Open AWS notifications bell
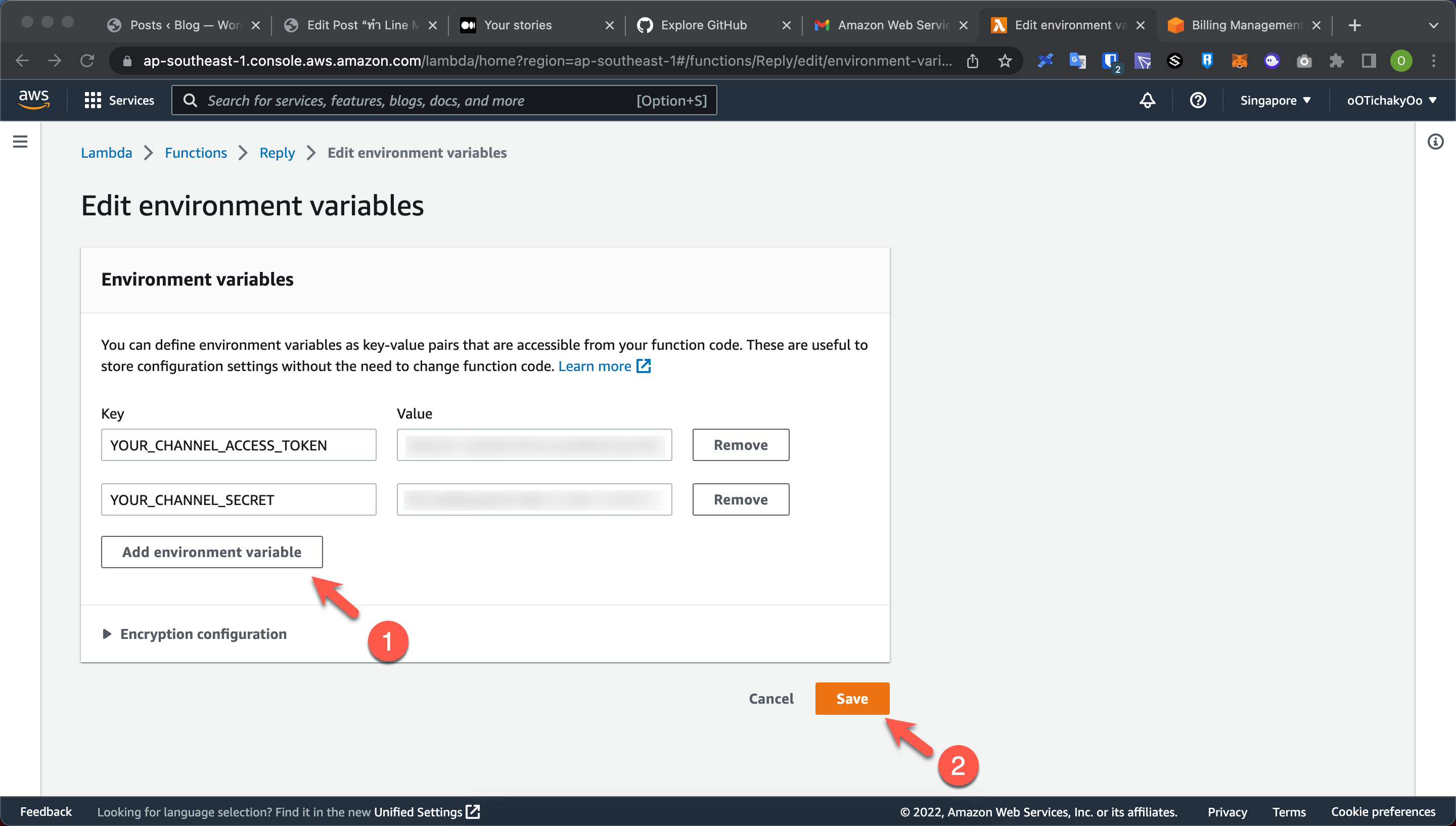 coord(1146,100)
